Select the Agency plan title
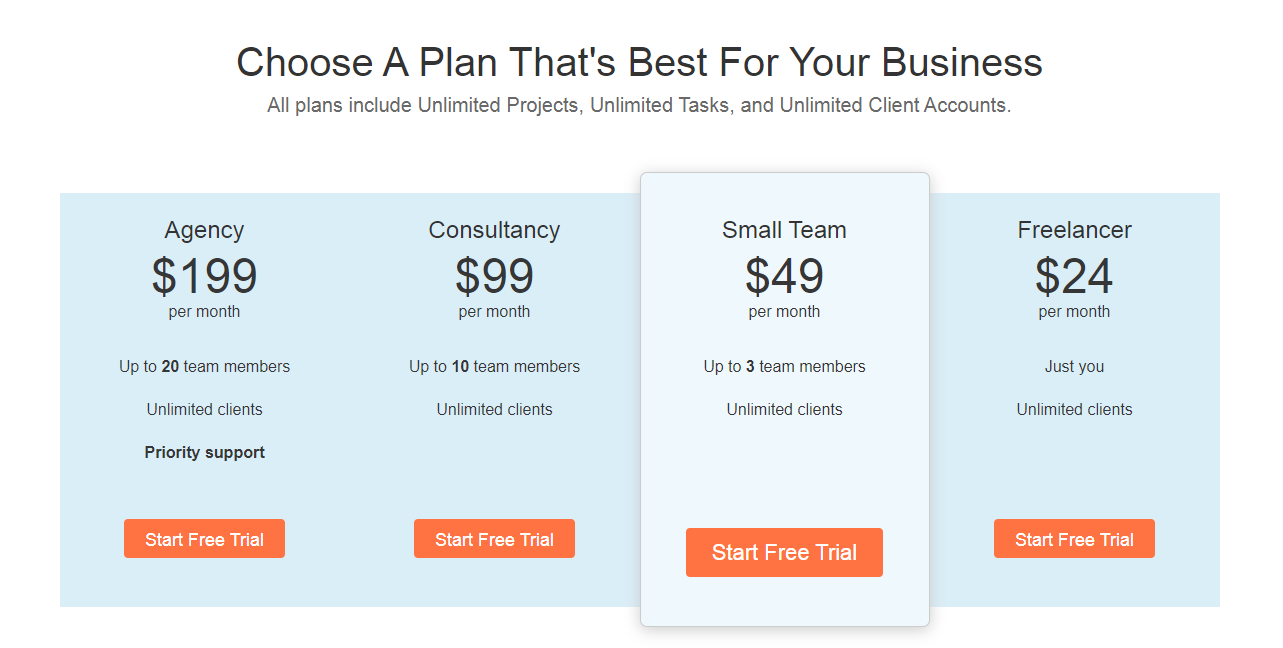The width and height of the screenshot is (1283, 648). pyautogui.click(x=204, y=230)
